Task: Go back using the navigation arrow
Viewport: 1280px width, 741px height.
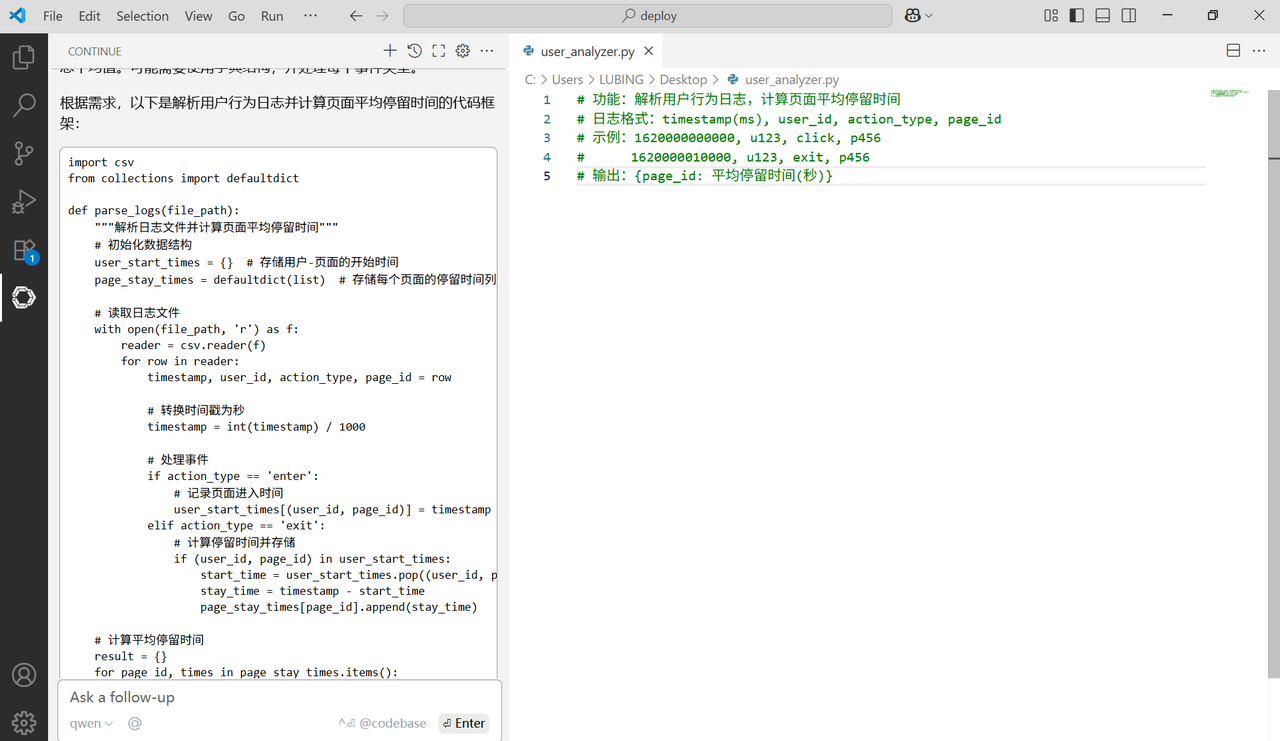Action: coord(357,16)
